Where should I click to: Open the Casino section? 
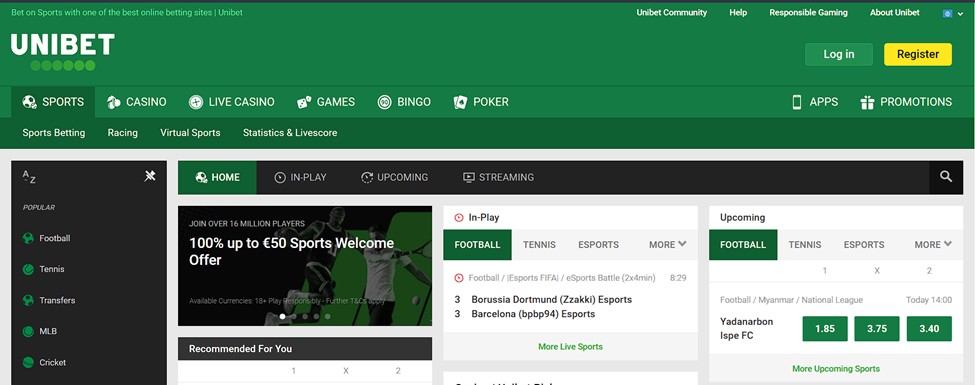[136, 102]
